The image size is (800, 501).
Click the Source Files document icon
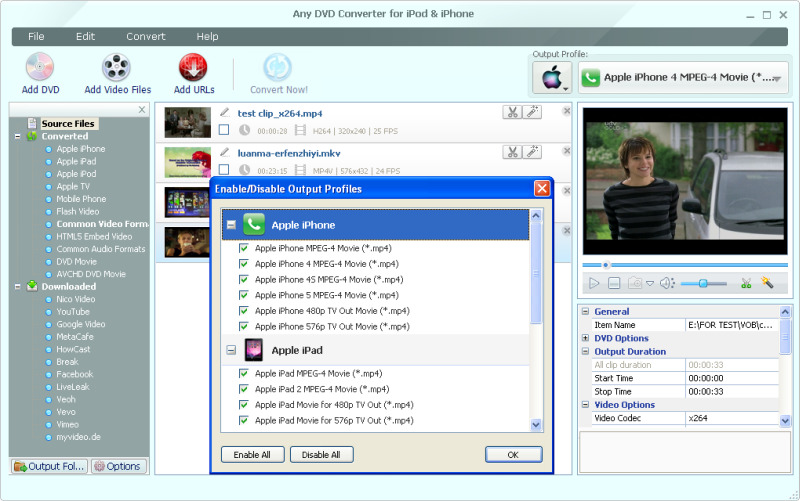[x=32, y=123]
